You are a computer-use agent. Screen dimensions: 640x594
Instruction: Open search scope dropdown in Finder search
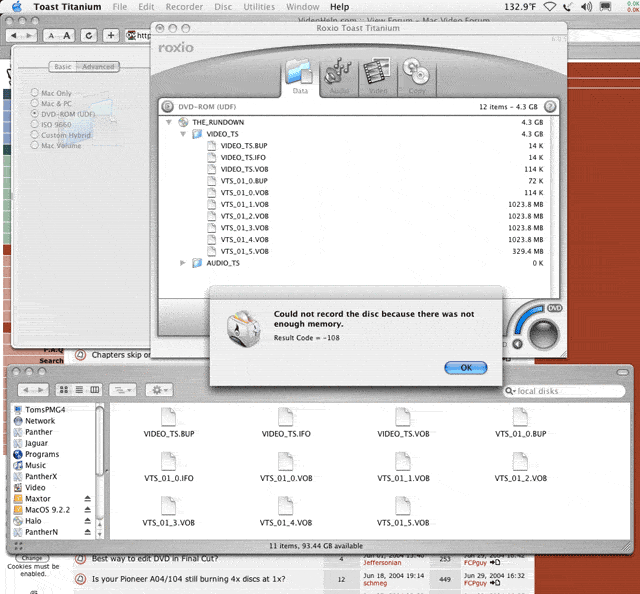510,391
